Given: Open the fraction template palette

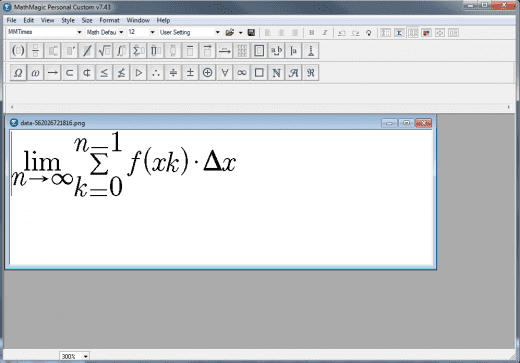Looking at the screenshot, I should point(35,51).
